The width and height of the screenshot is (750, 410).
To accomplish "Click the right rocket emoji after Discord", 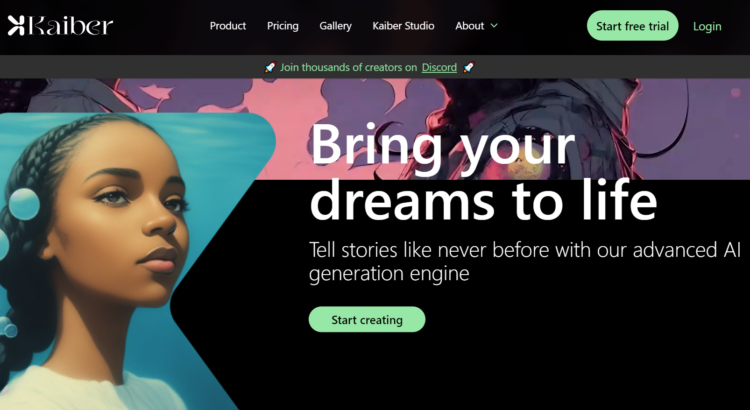I will point(468,67).
